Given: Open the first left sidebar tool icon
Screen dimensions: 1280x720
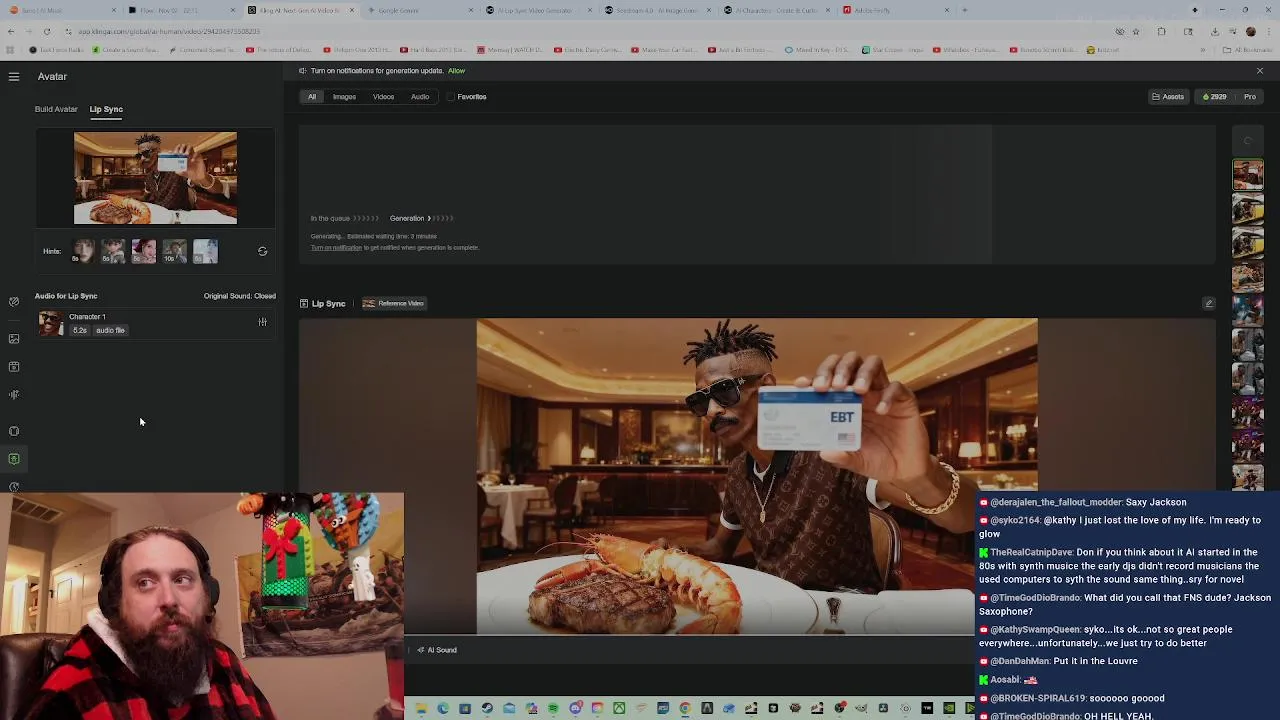Looking at the screenshot, I should click(14, 301).
